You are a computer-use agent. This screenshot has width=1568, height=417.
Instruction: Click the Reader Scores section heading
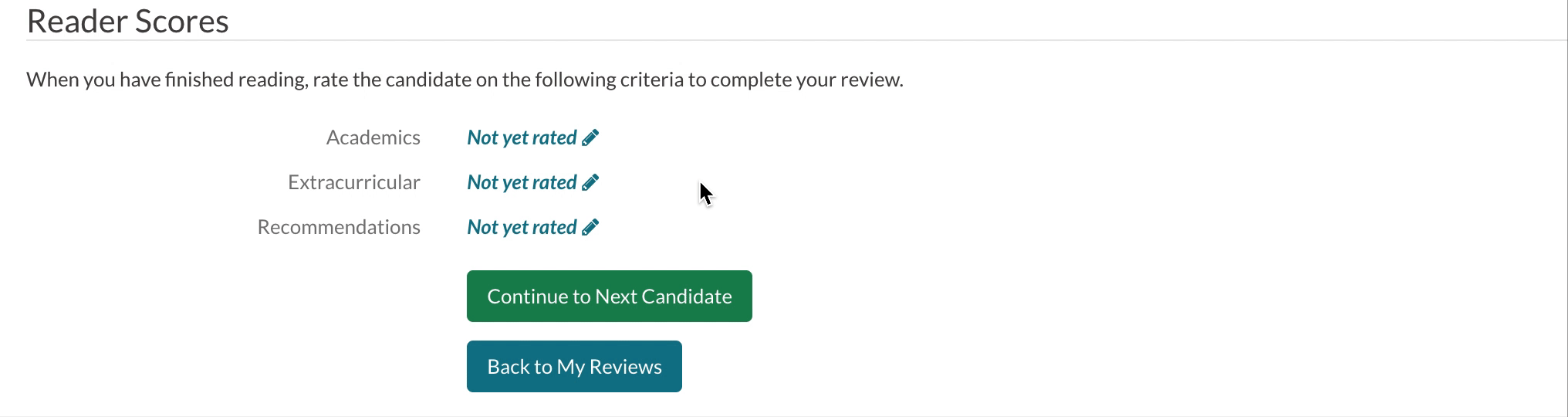(127, 21)
